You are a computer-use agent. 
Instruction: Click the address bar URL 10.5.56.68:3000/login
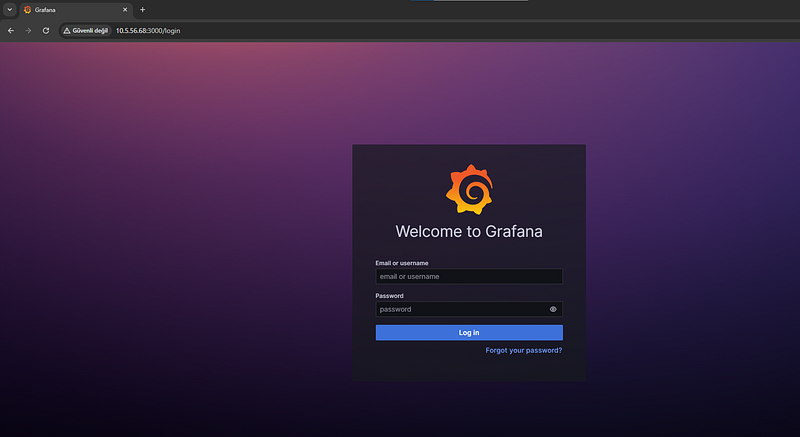[148, 31]
